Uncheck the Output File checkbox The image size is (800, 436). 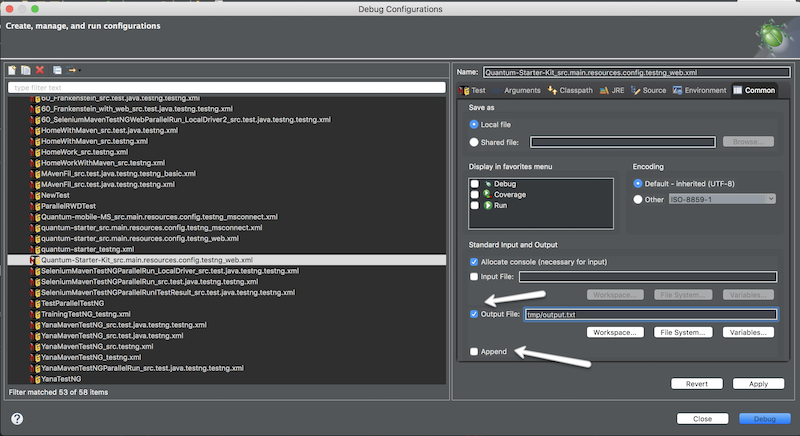[475, 314]
